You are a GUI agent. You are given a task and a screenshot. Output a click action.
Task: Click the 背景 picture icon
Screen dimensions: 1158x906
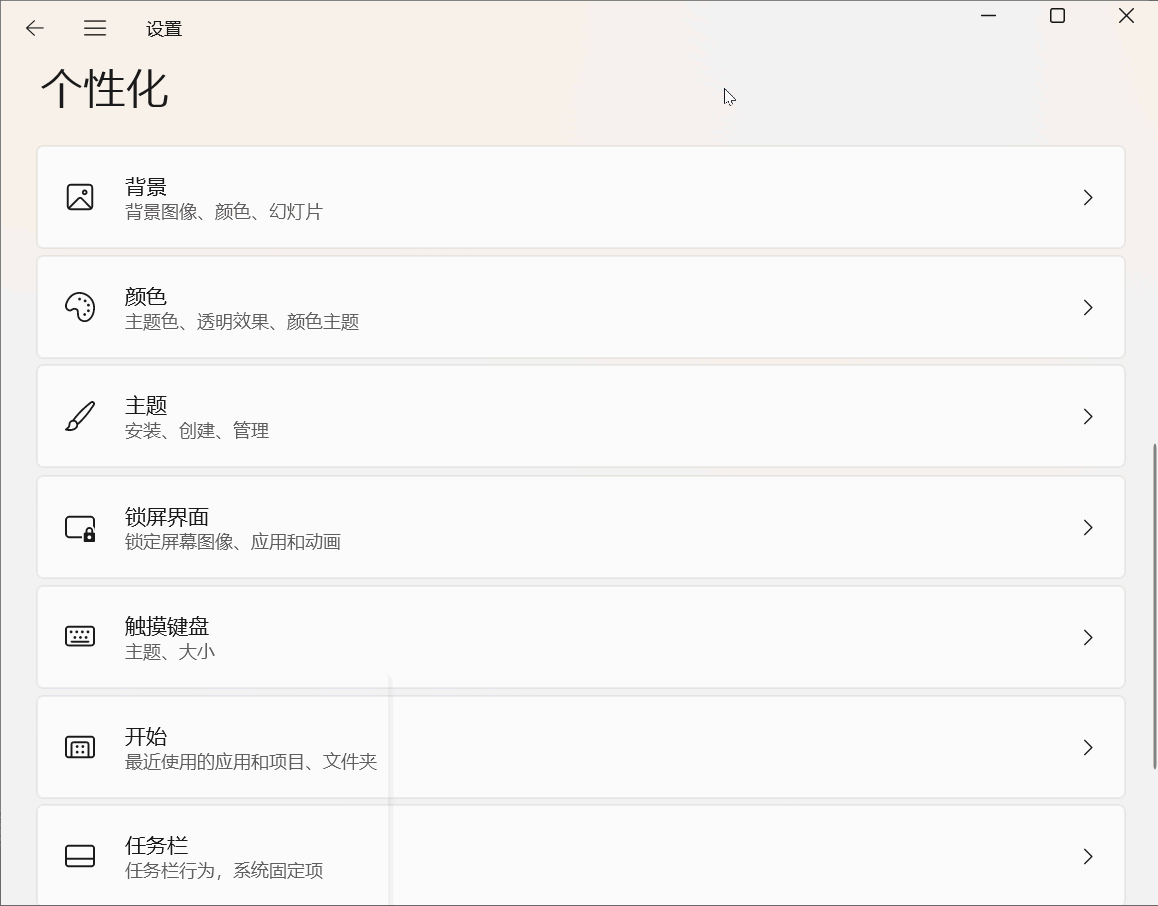(x=80, y=197)
